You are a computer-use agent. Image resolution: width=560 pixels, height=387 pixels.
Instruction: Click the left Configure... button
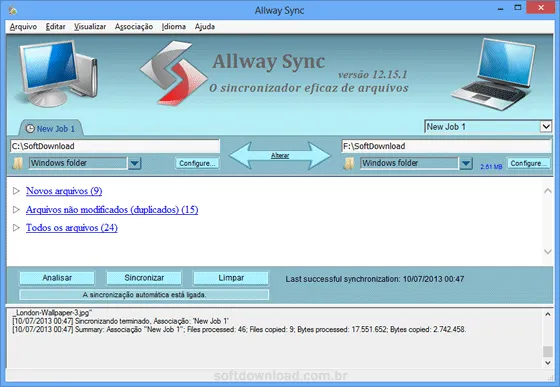197,163
